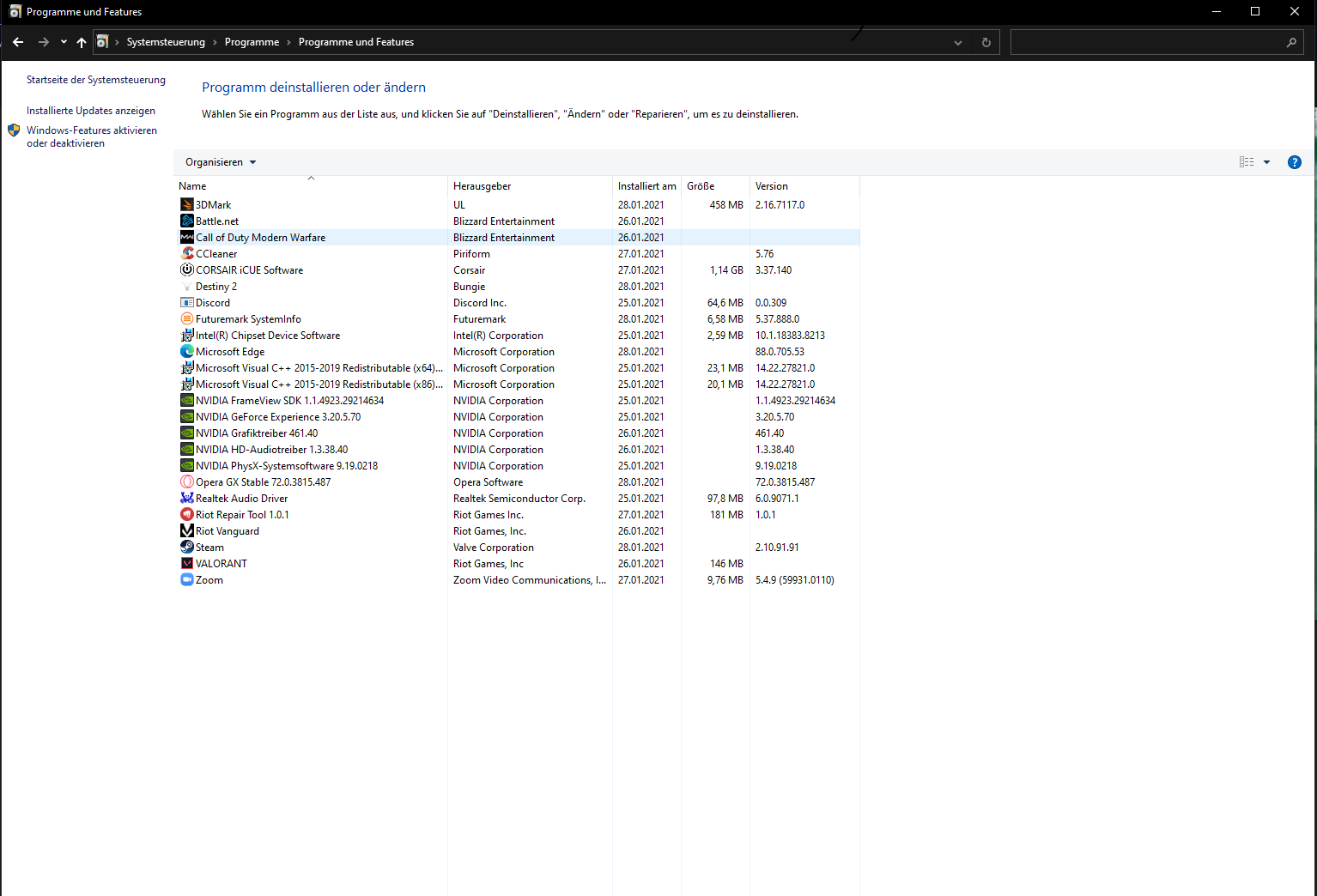Click CORSAIR iCUE Software icon

click(x=186, y=269)
